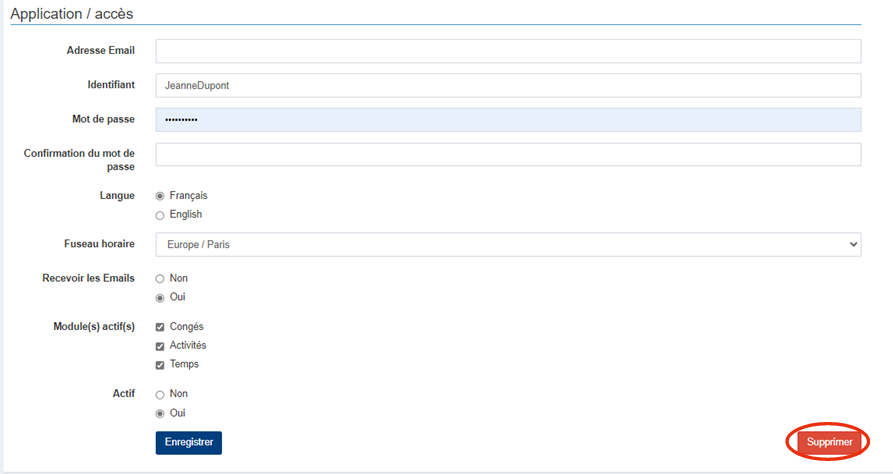Click the Adresse Email input field

508,51
